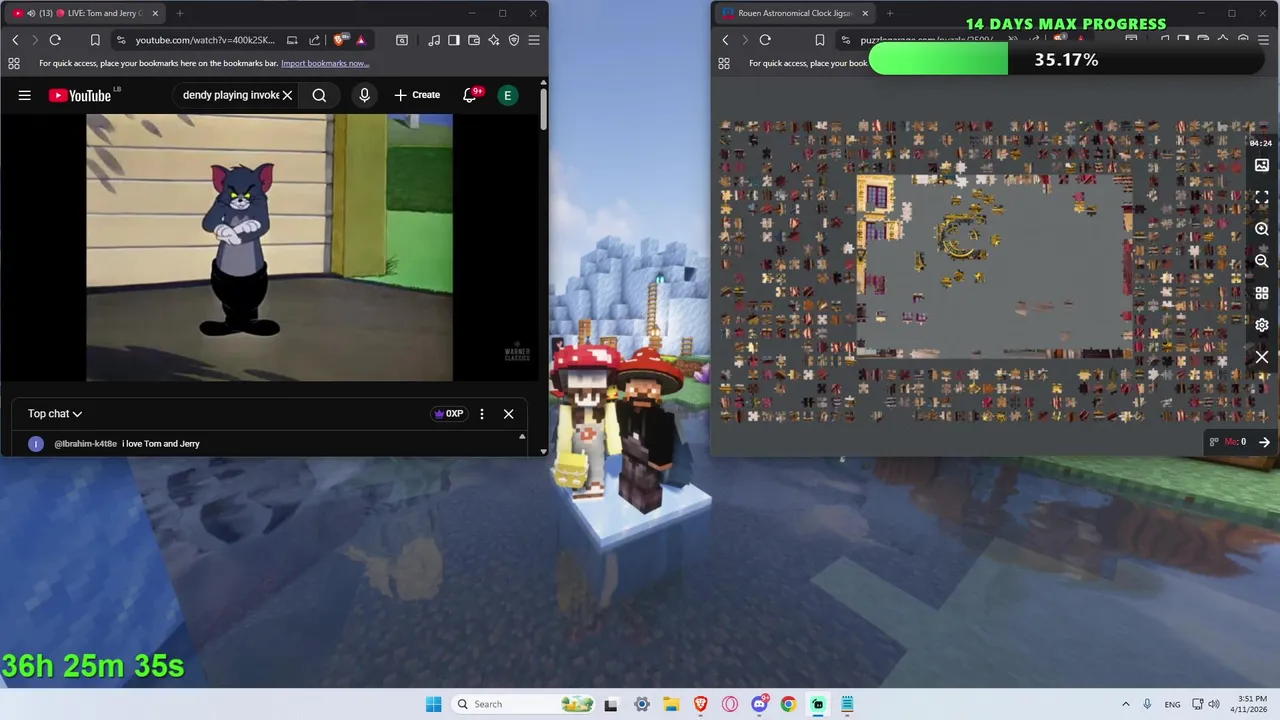This screenshot has height=720, width=1280.
Task: Open Leo AI sparkle icon in YouTube window
Action: (x=494, y=40)
